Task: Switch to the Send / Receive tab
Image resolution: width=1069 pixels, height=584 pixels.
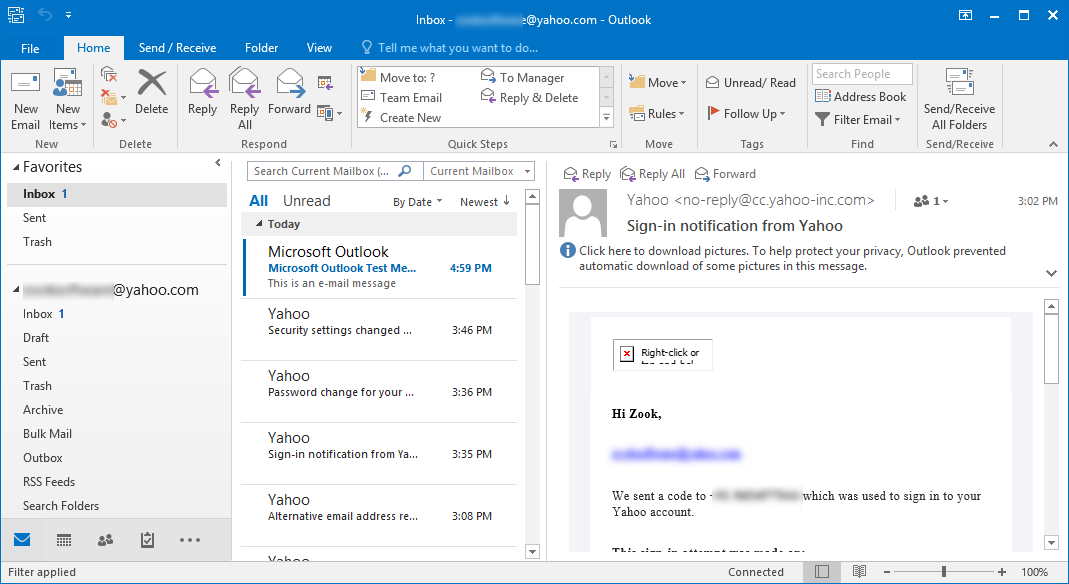Action: pos(177,47)
